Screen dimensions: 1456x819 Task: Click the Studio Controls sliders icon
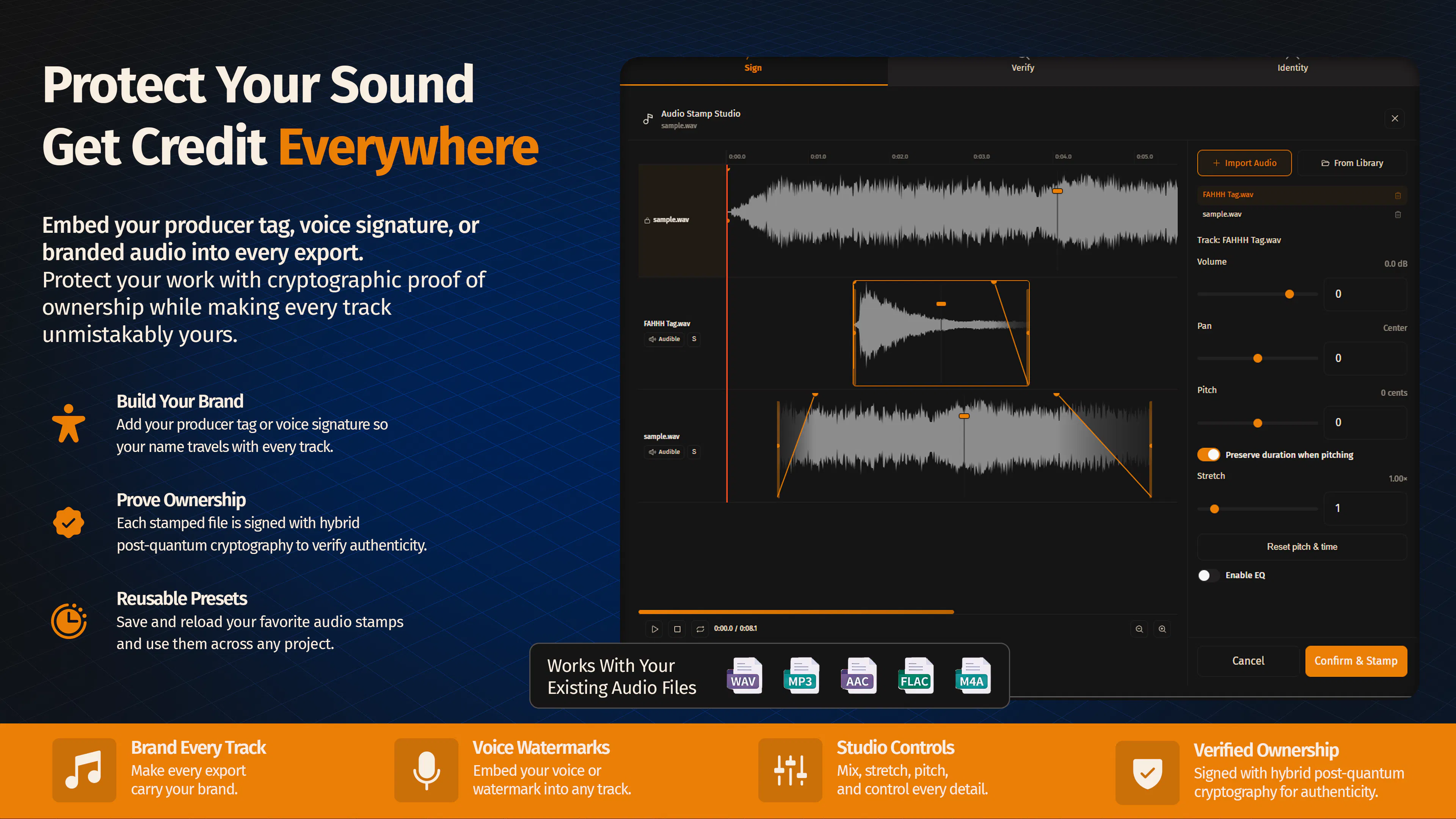coord(790,770)
